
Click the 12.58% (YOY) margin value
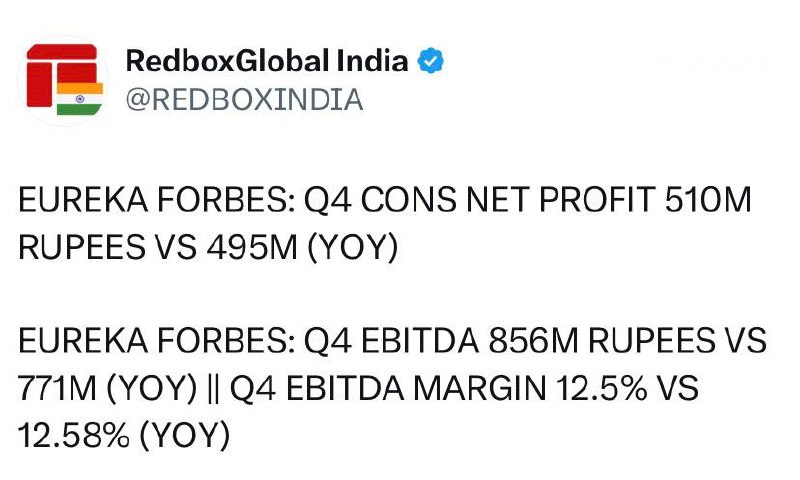pos(123,436)
